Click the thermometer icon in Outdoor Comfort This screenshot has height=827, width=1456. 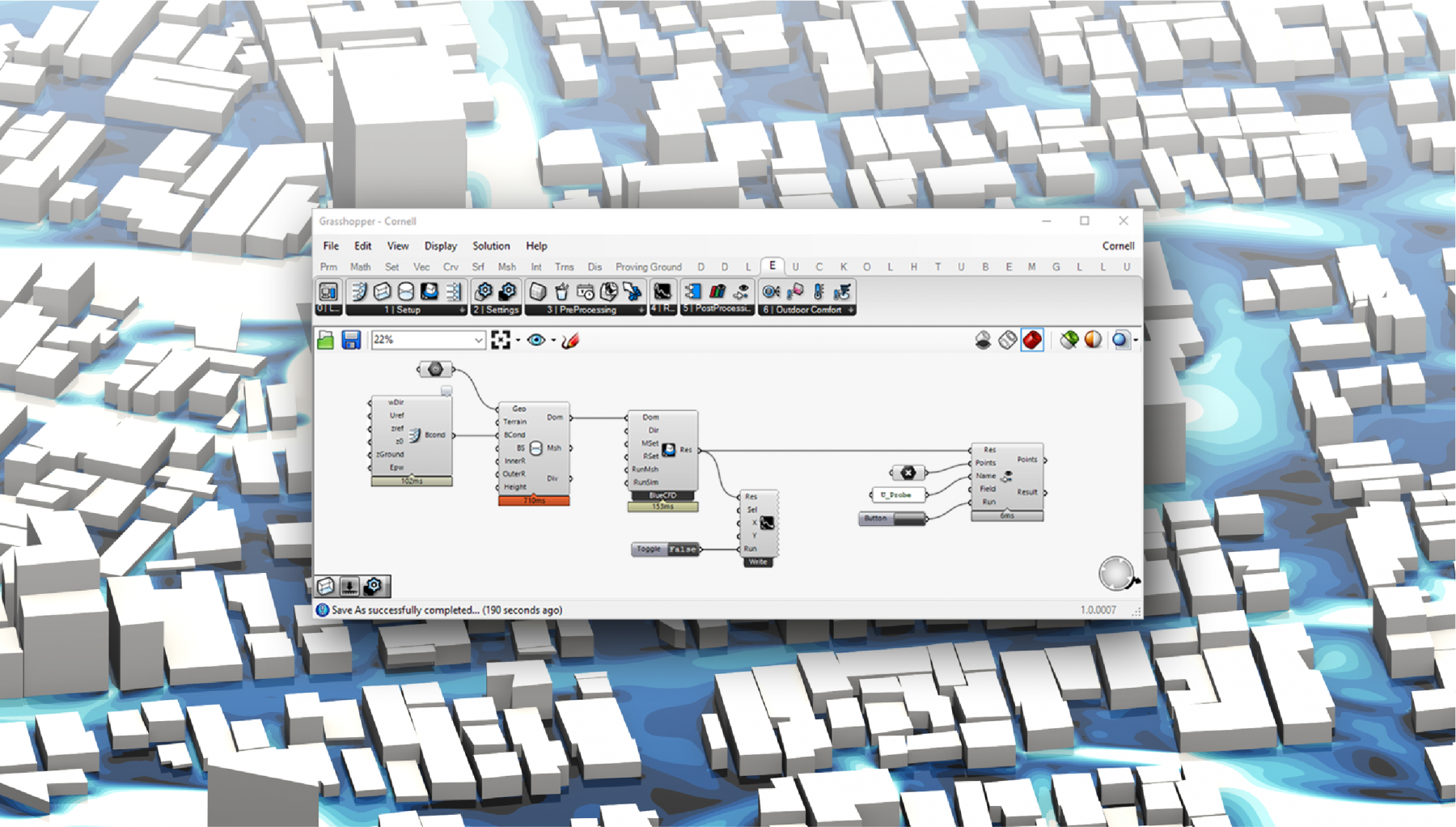[x=819, y=291]
